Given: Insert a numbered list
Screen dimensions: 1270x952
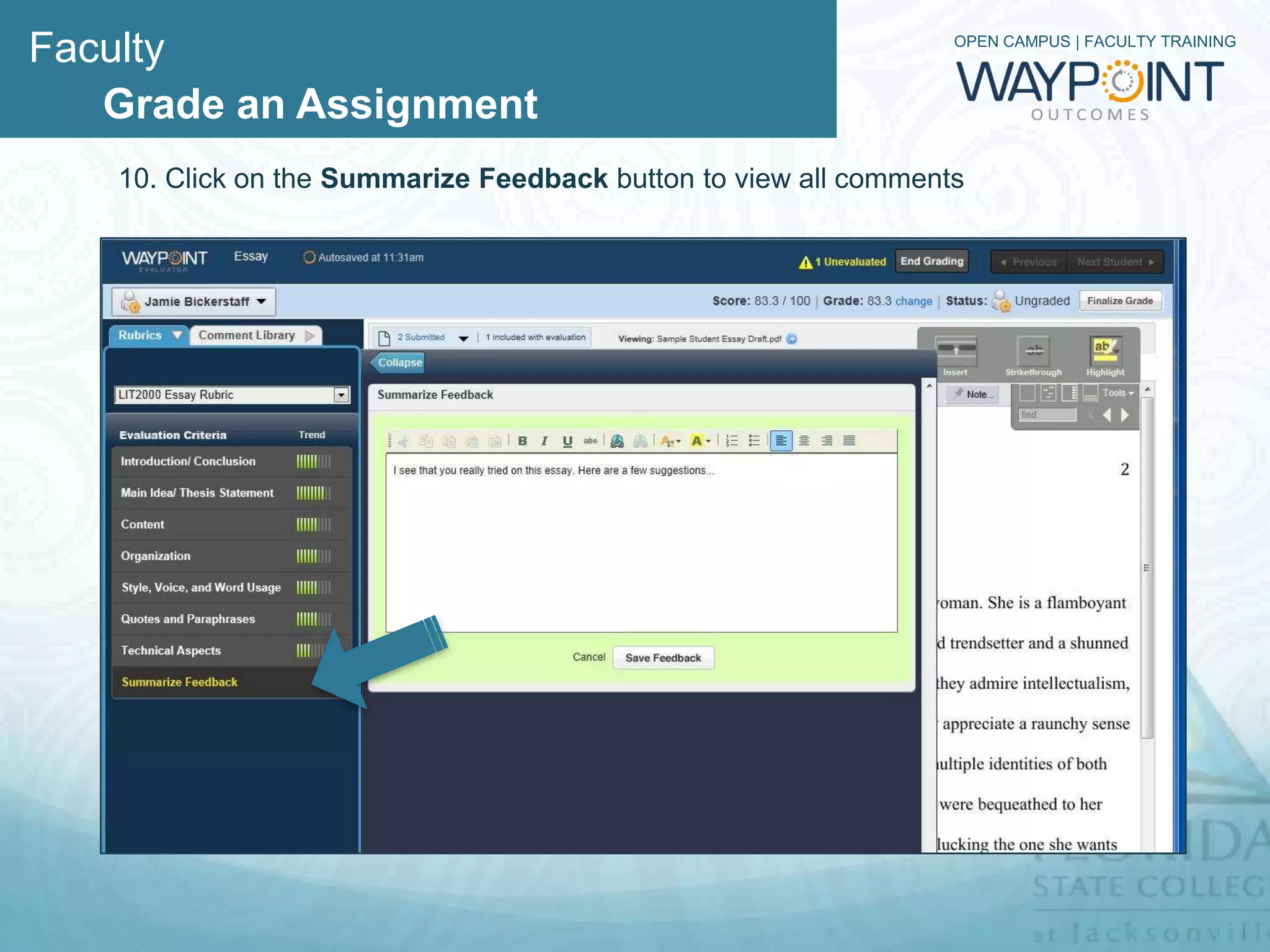Looking at the screenshot, I should pyautogui.click(x=732, y=441).
